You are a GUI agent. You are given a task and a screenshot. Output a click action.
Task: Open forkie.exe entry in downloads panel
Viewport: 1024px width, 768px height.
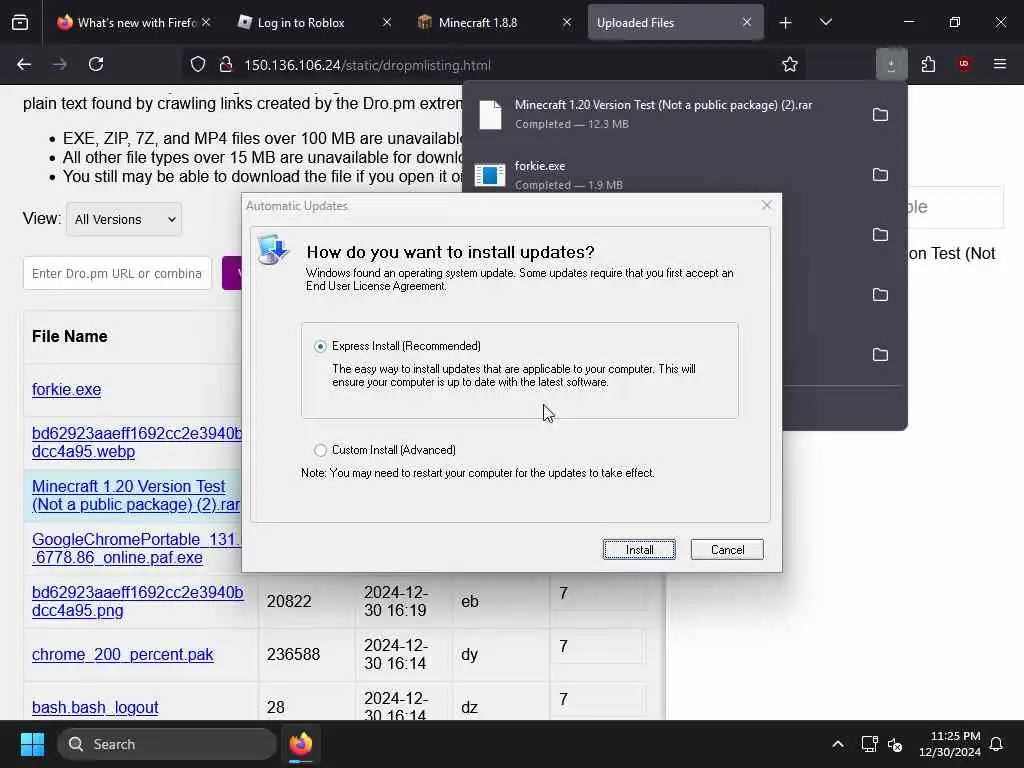click(666, 175)
